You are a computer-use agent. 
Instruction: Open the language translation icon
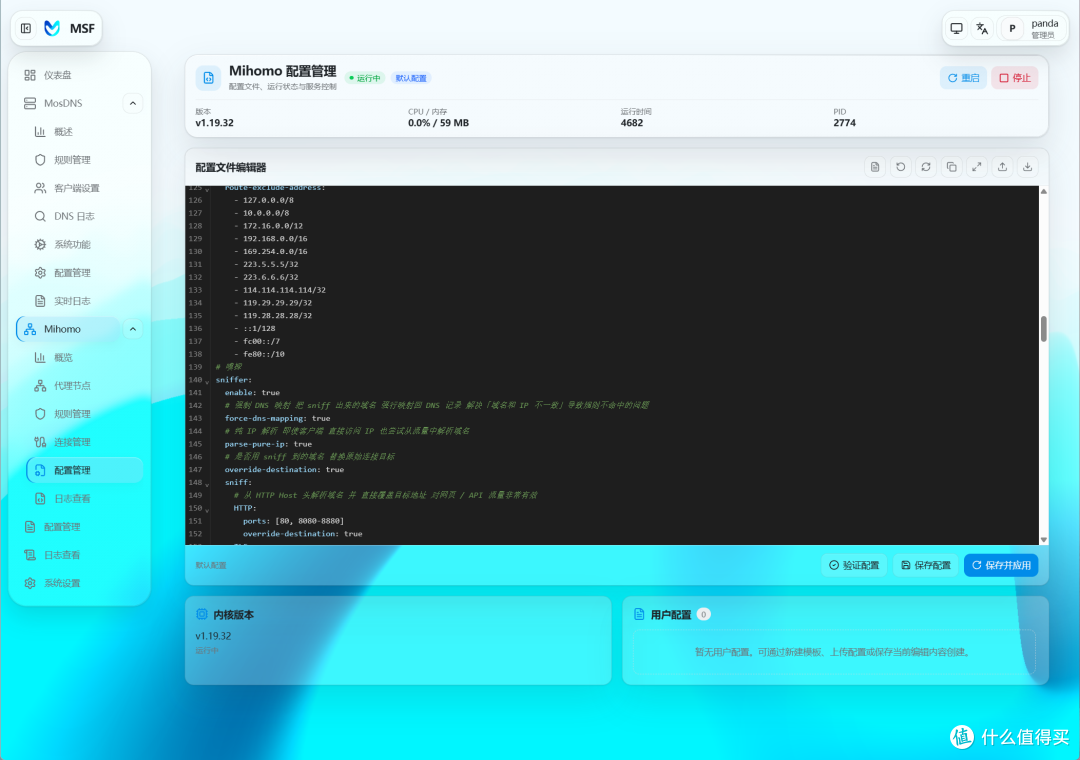coord(982,28)
